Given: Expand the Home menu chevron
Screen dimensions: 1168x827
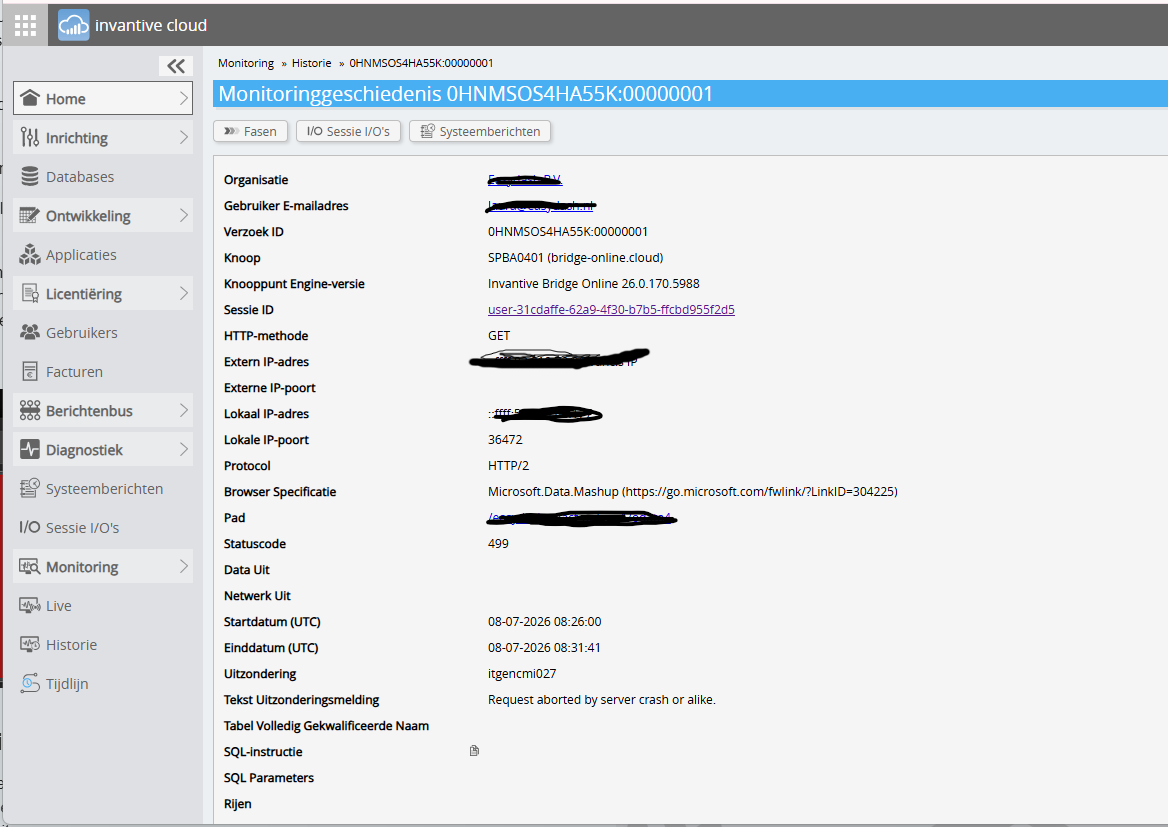Looking at the screenshot, I should (183, 98).
